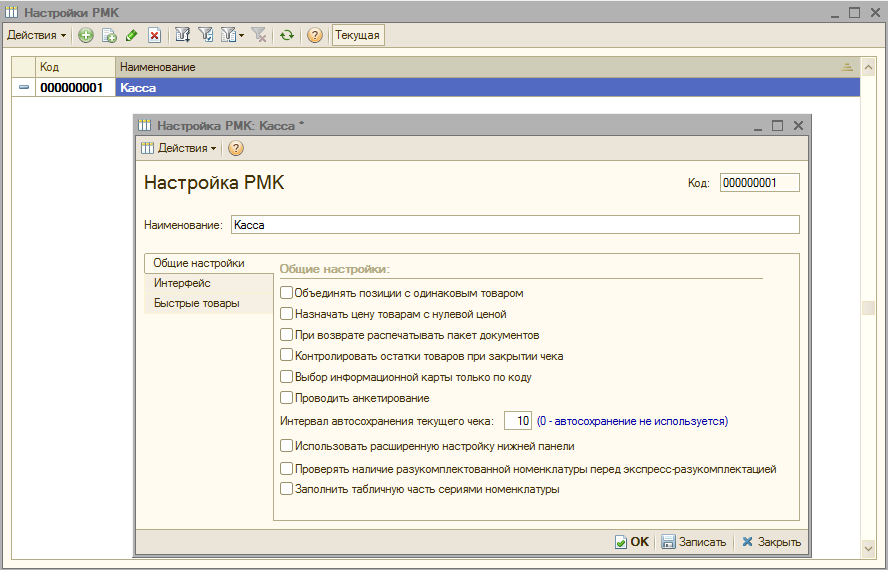Click the red Mark for deletion icon
This screenshot has height=570, width=888.
[x=154, y=35]
